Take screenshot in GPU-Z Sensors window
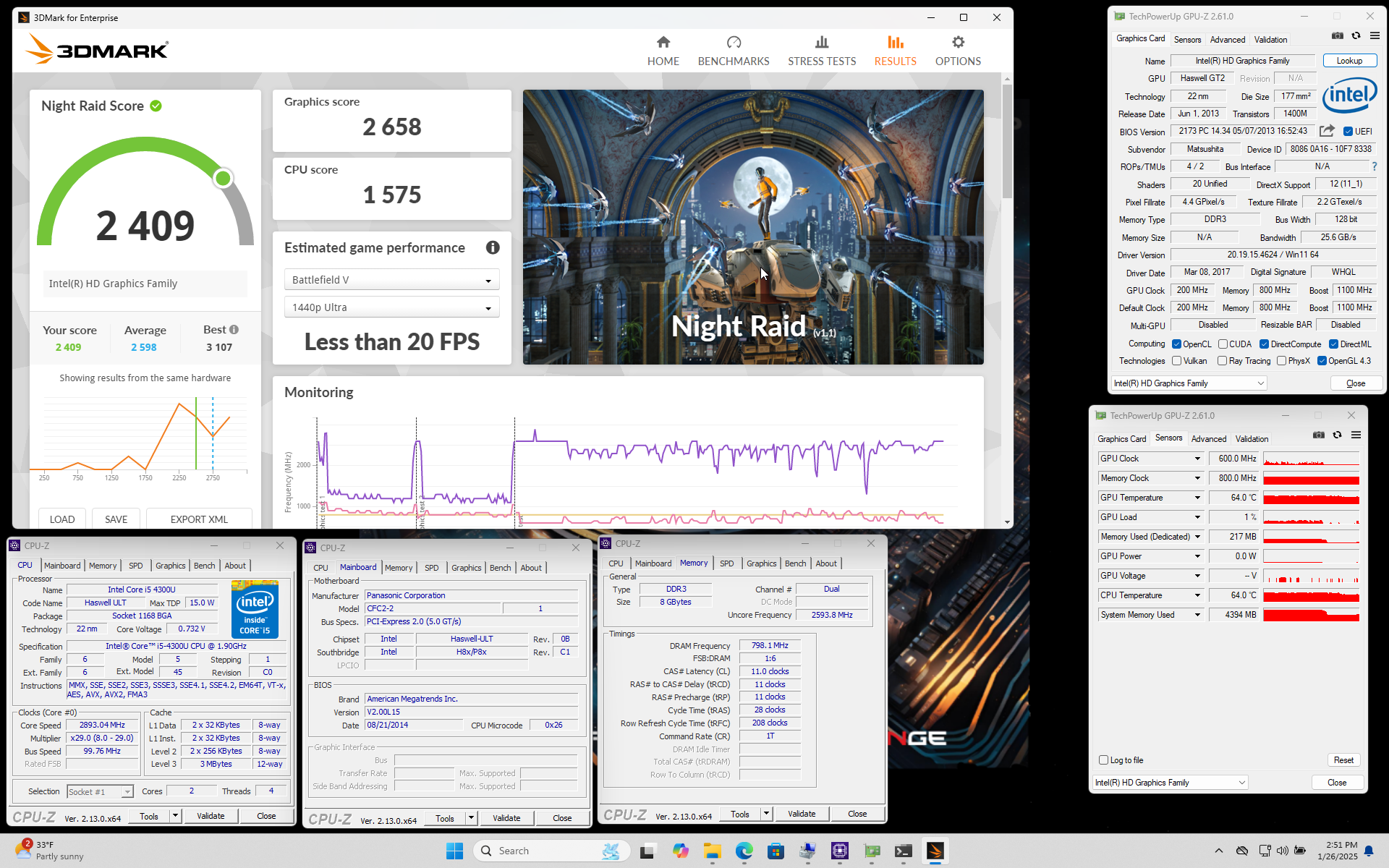This screenshot has width=1389, height=868. point(1319,435)
